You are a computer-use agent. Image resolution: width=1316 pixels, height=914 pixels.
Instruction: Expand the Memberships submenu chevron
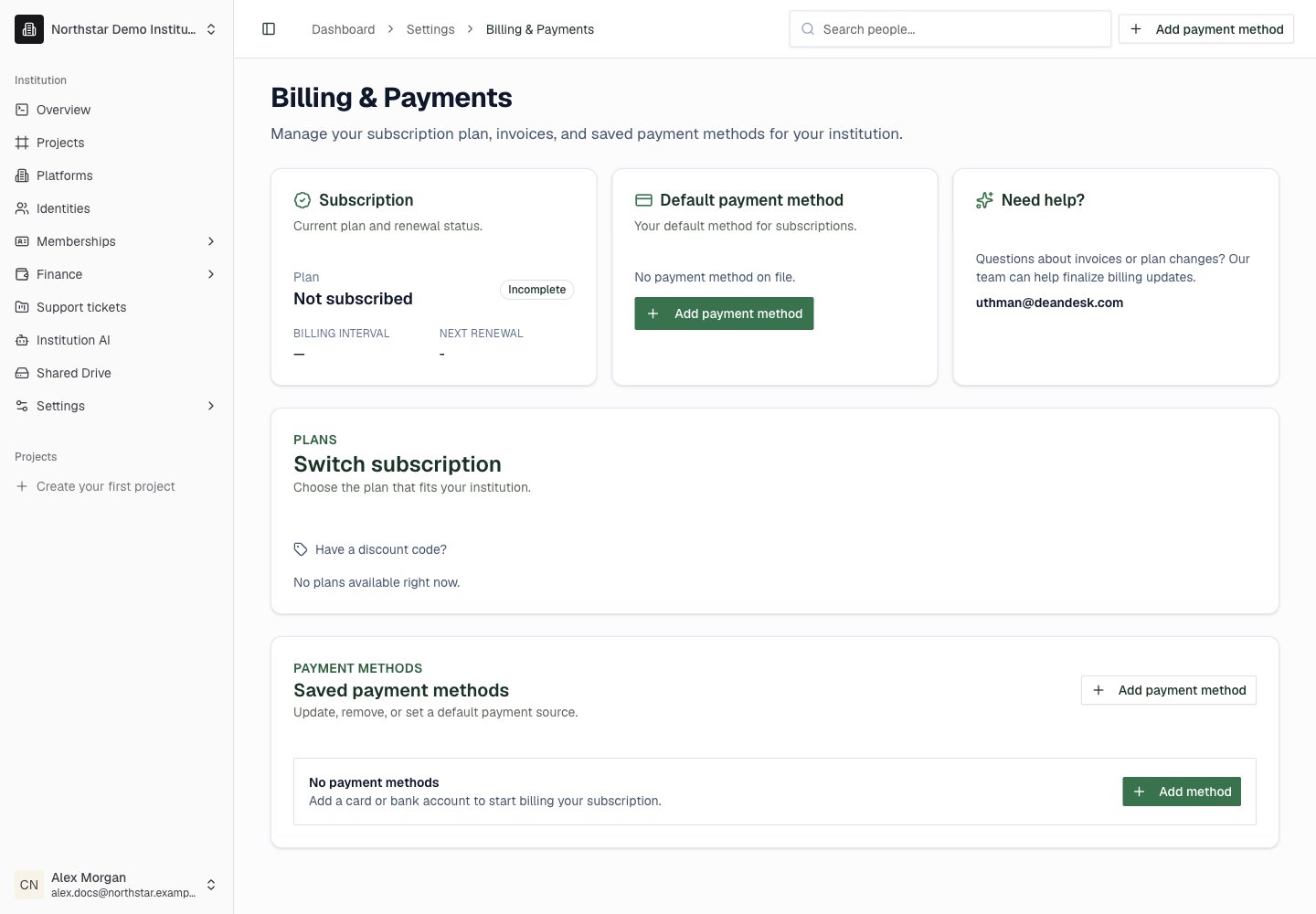point(211,241)
